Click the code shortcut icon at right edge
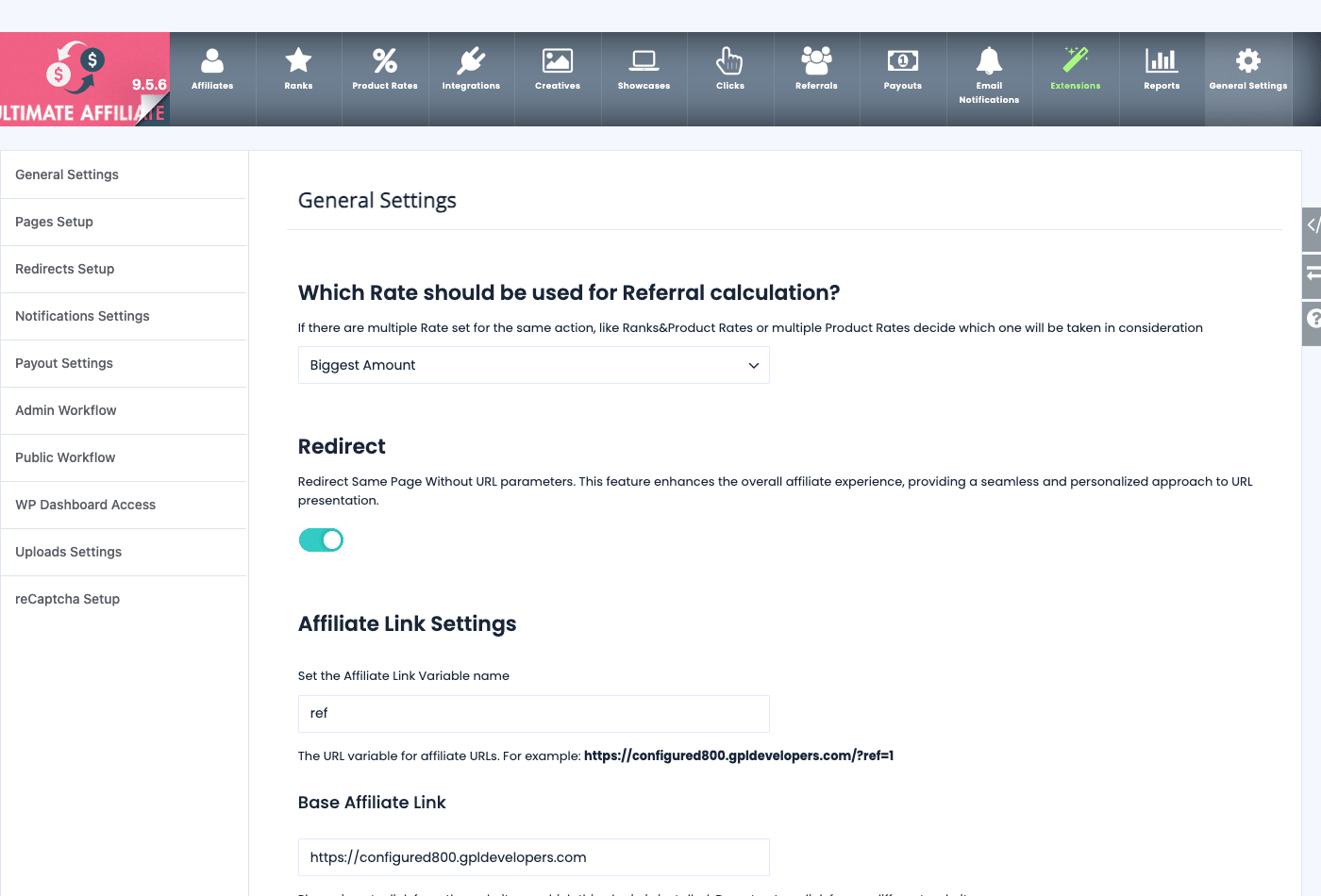Image resolution: width=1321 pixels, height=896 pixels. pos(1313,226)
